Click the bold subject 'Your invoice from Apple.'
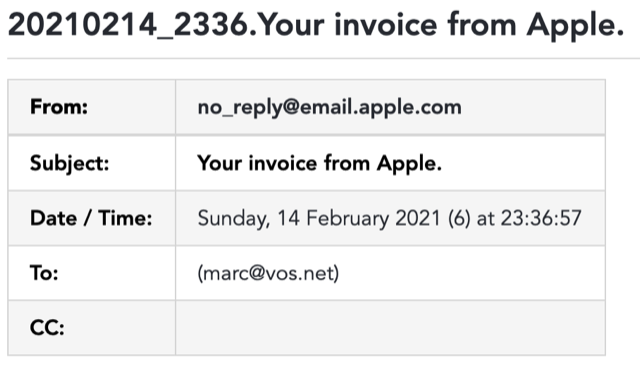Viewport: 640px width, 370px height. pyautogui.click(x=319, y=164)
